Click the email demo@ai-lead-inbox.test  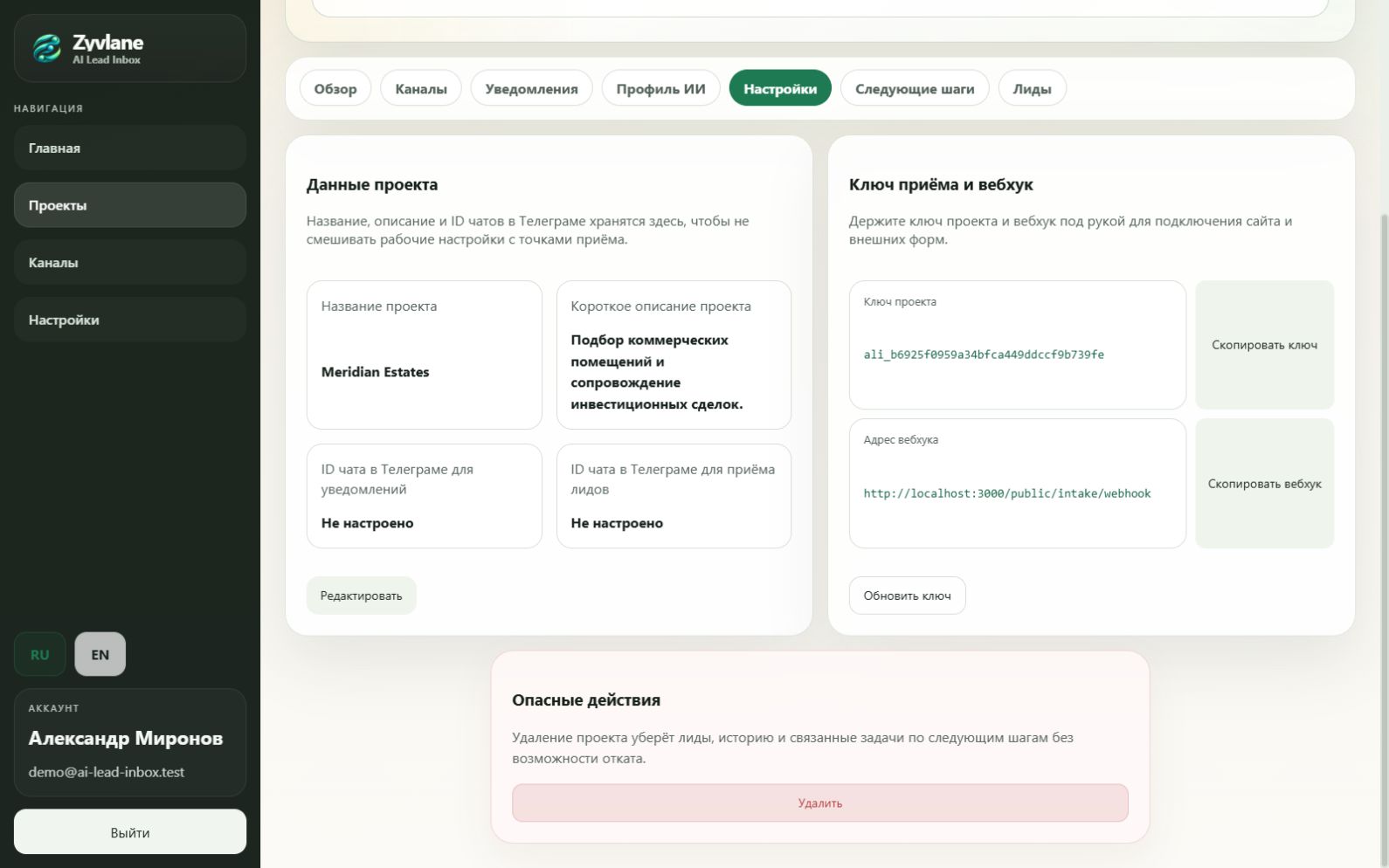click(x=107, y=772)
